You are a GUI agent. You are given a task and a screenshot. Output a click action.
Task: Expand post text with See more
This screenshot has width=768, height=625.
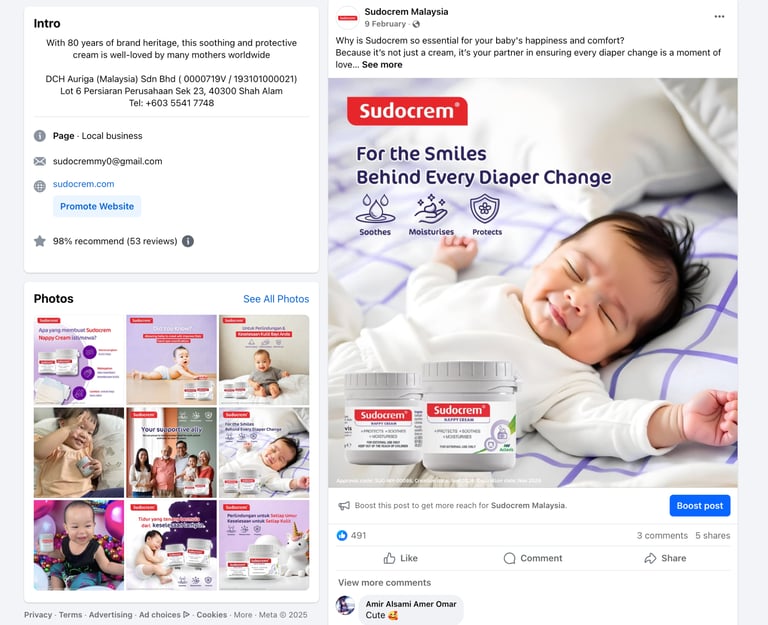click(x=382, y=65)
